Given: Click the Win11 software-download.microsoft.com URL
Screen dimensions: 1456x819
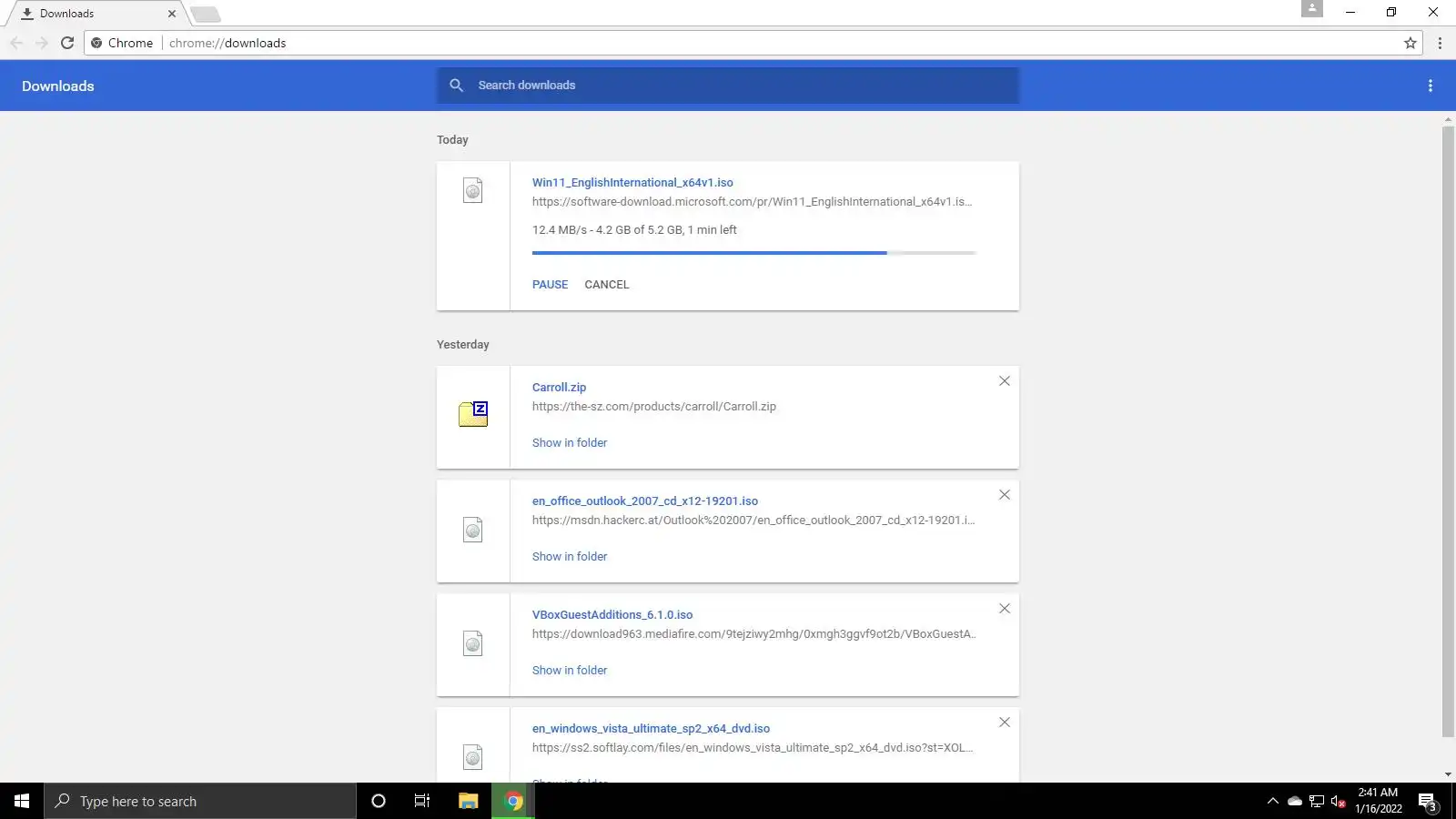Looking at the screenshot, I should (x=752, y=202).
